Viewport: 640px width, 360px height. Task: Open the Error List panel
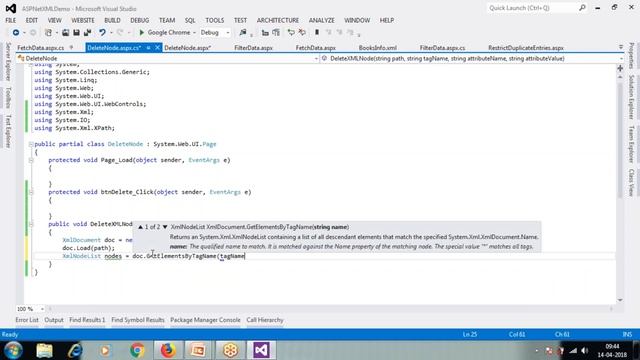click(x=27, y=320)
